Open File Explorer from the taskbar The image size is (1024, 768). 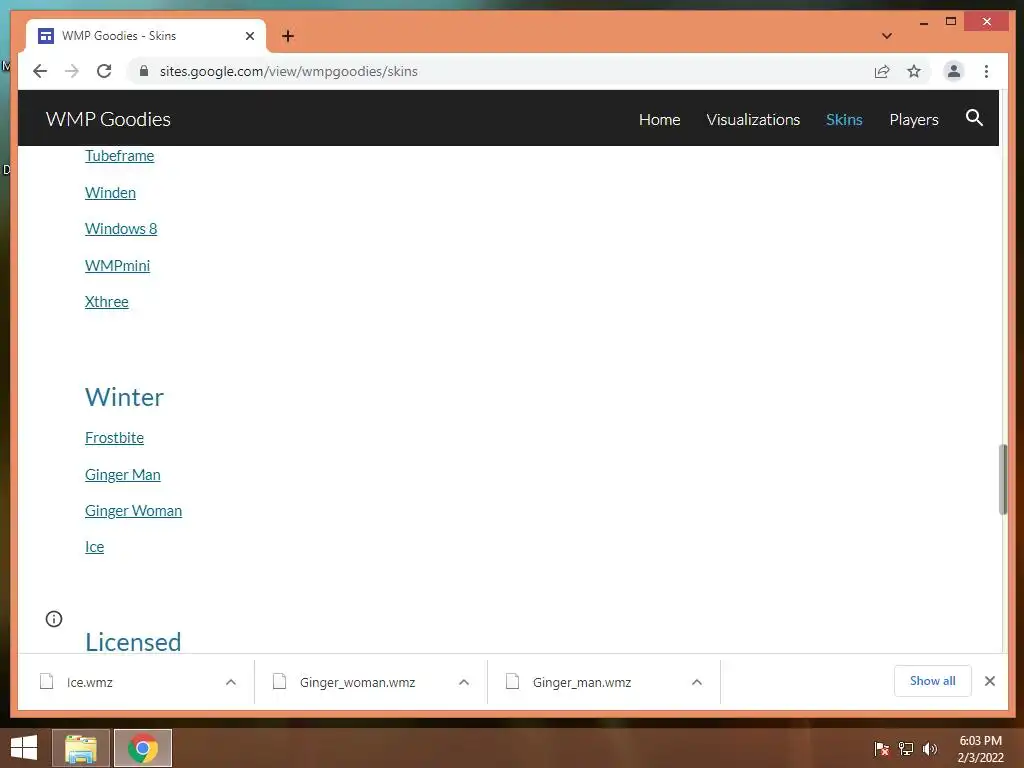(80, 748)
